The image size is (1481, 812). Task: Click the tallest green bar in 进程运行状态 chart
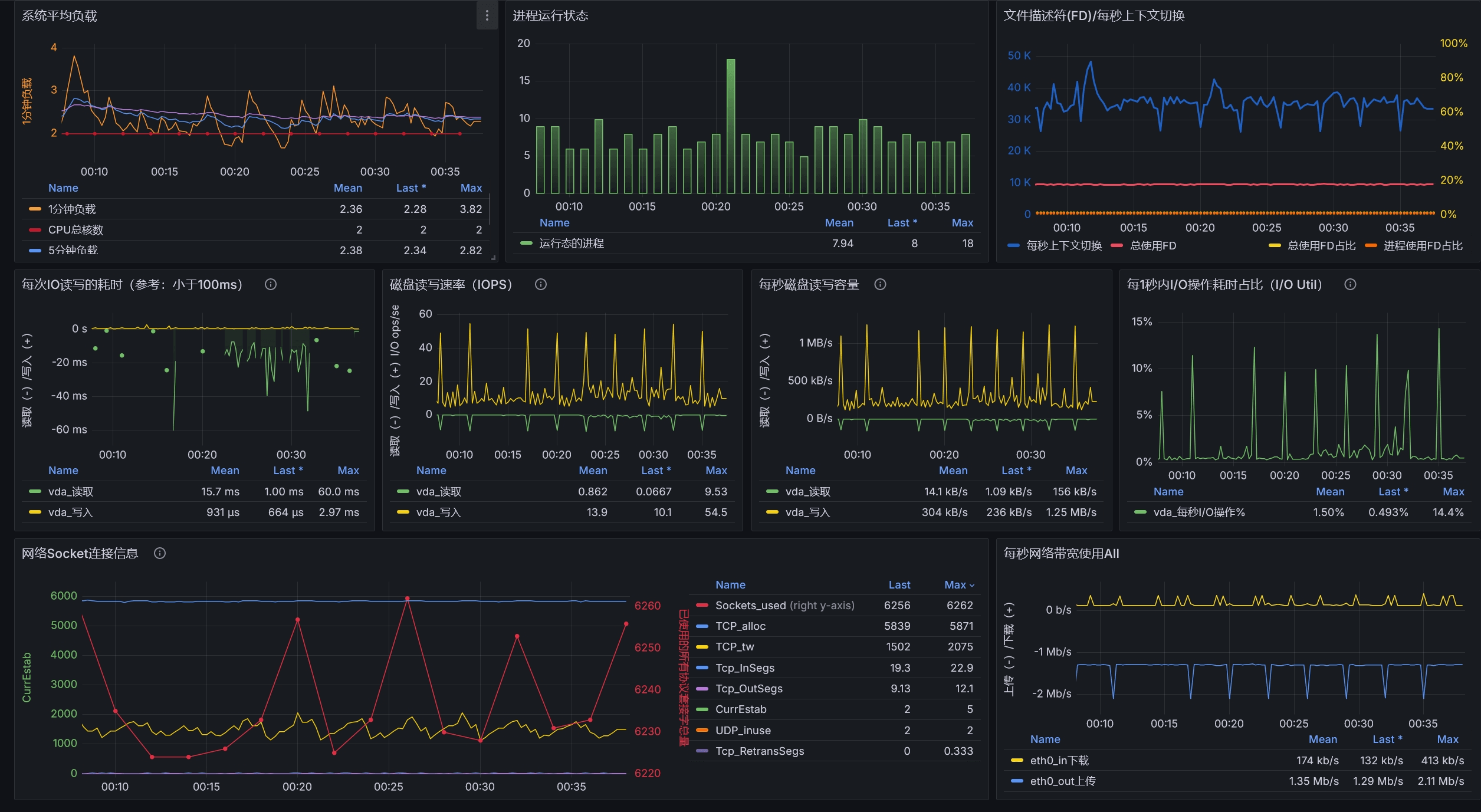(730, 126)
